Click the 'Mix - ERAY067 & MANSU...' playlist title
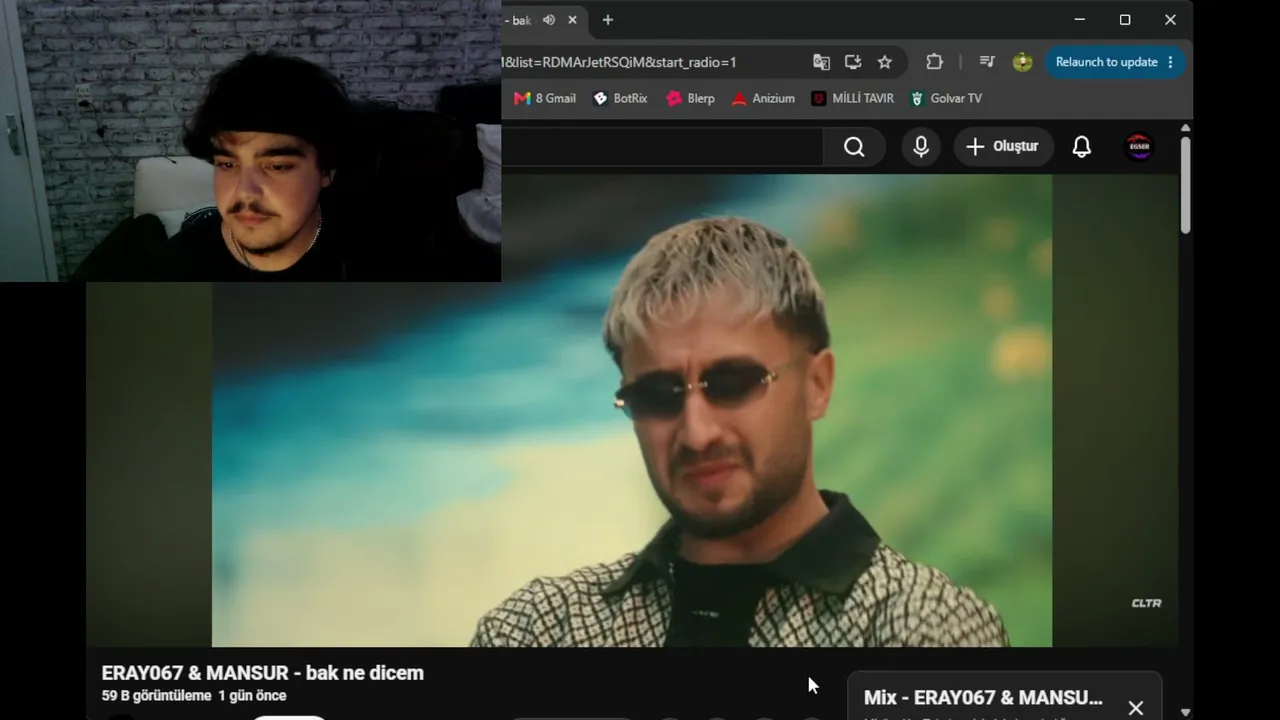This screenshot has width=1280, height=720. tap(983, 697)
